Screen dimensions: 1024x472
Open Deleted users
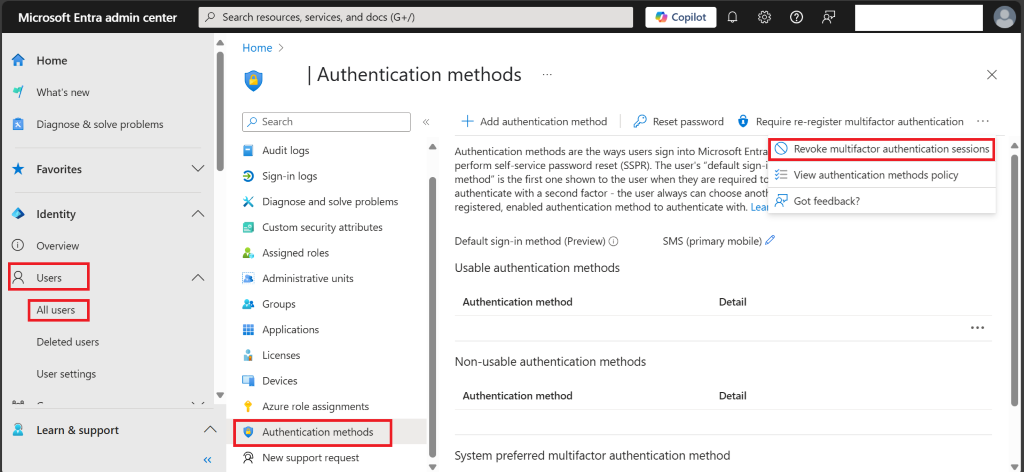tap(68, 342)
